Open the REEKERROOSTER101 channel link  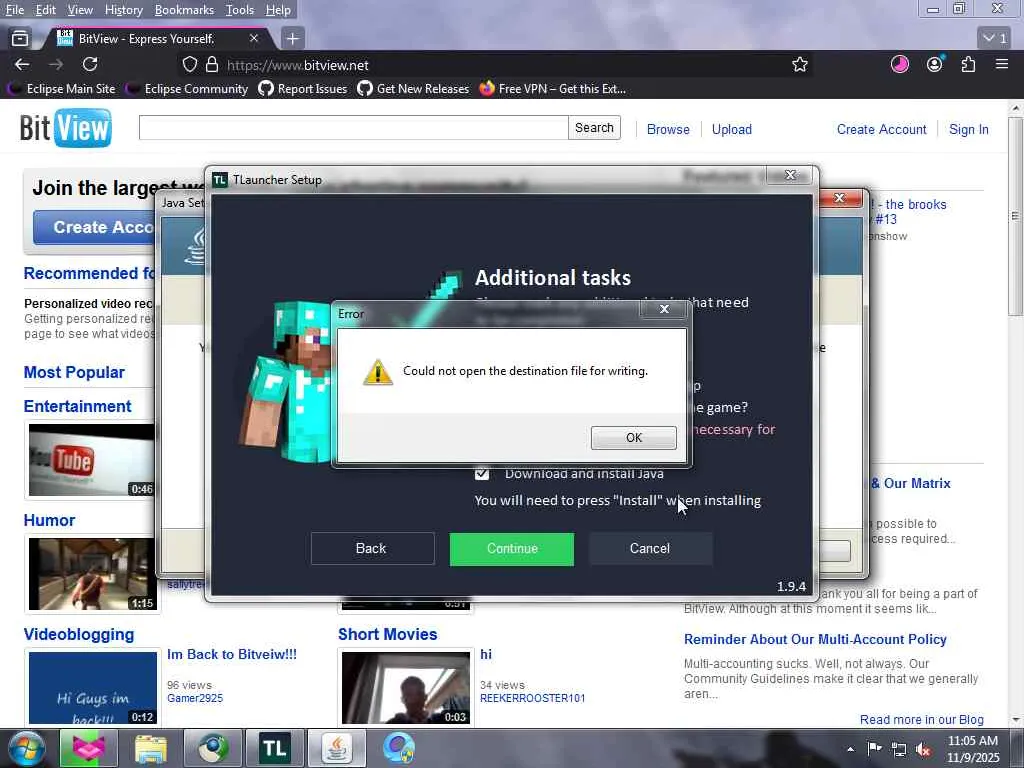tap(532, 698)
